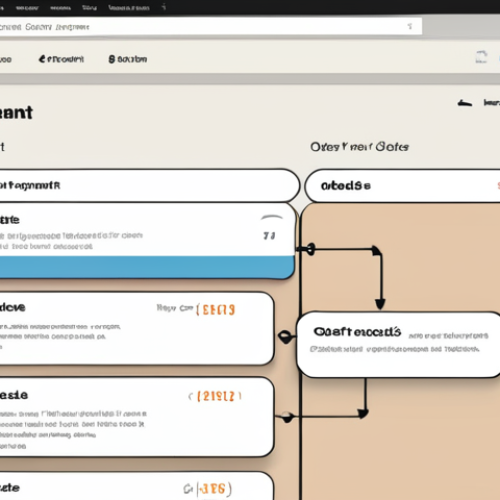Click the small glyph after the black bar menus
500x500 pixels.
[164, 7]
